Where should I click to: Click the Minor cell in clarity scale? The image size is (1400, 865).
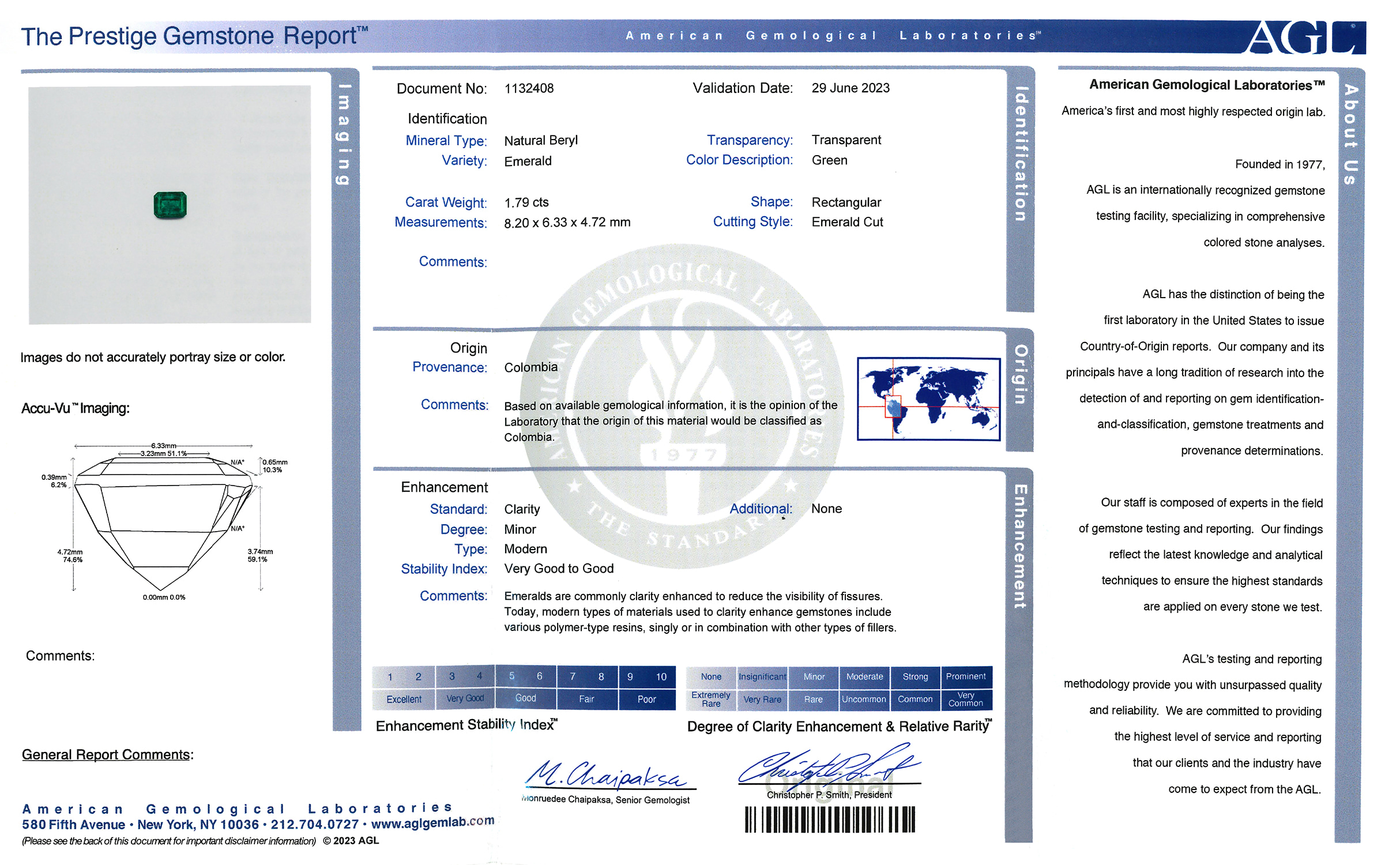coord(814,676)
